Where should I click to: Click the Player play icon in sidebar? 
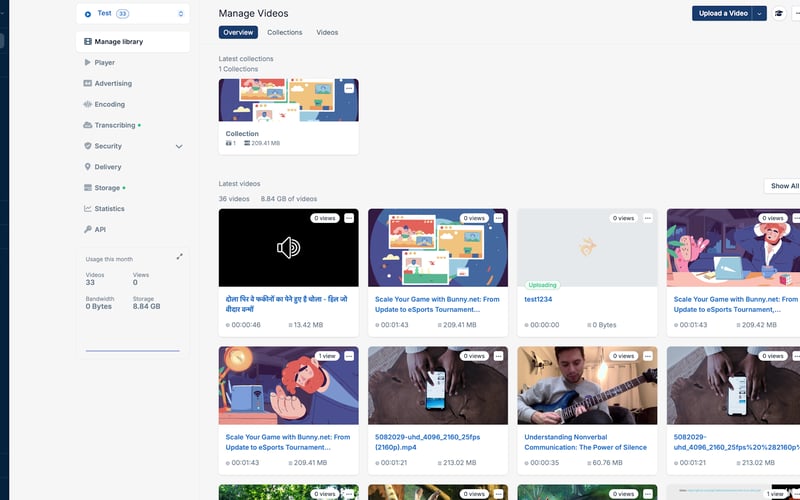coord(87,62)
